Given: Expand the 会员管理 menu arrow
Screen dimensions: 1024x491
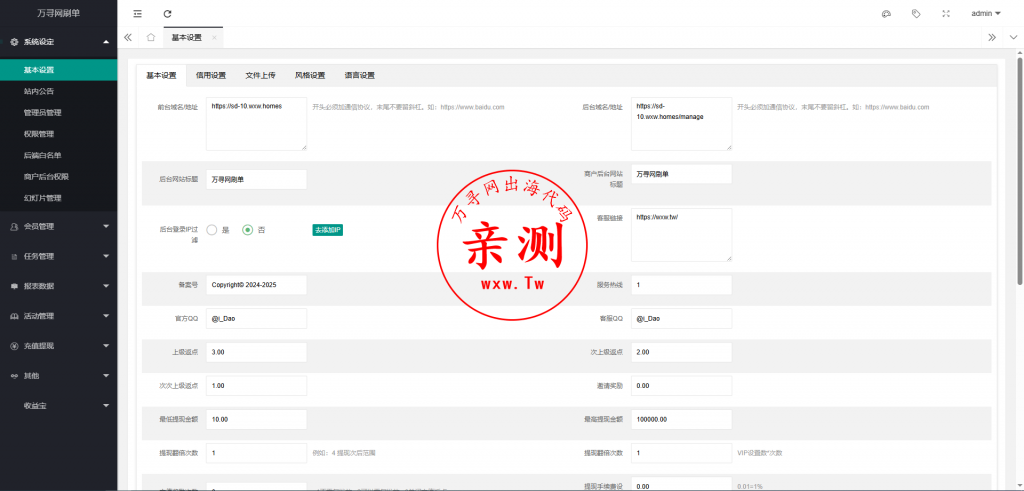Looking at the screenshot, I should tap(106, 227).
